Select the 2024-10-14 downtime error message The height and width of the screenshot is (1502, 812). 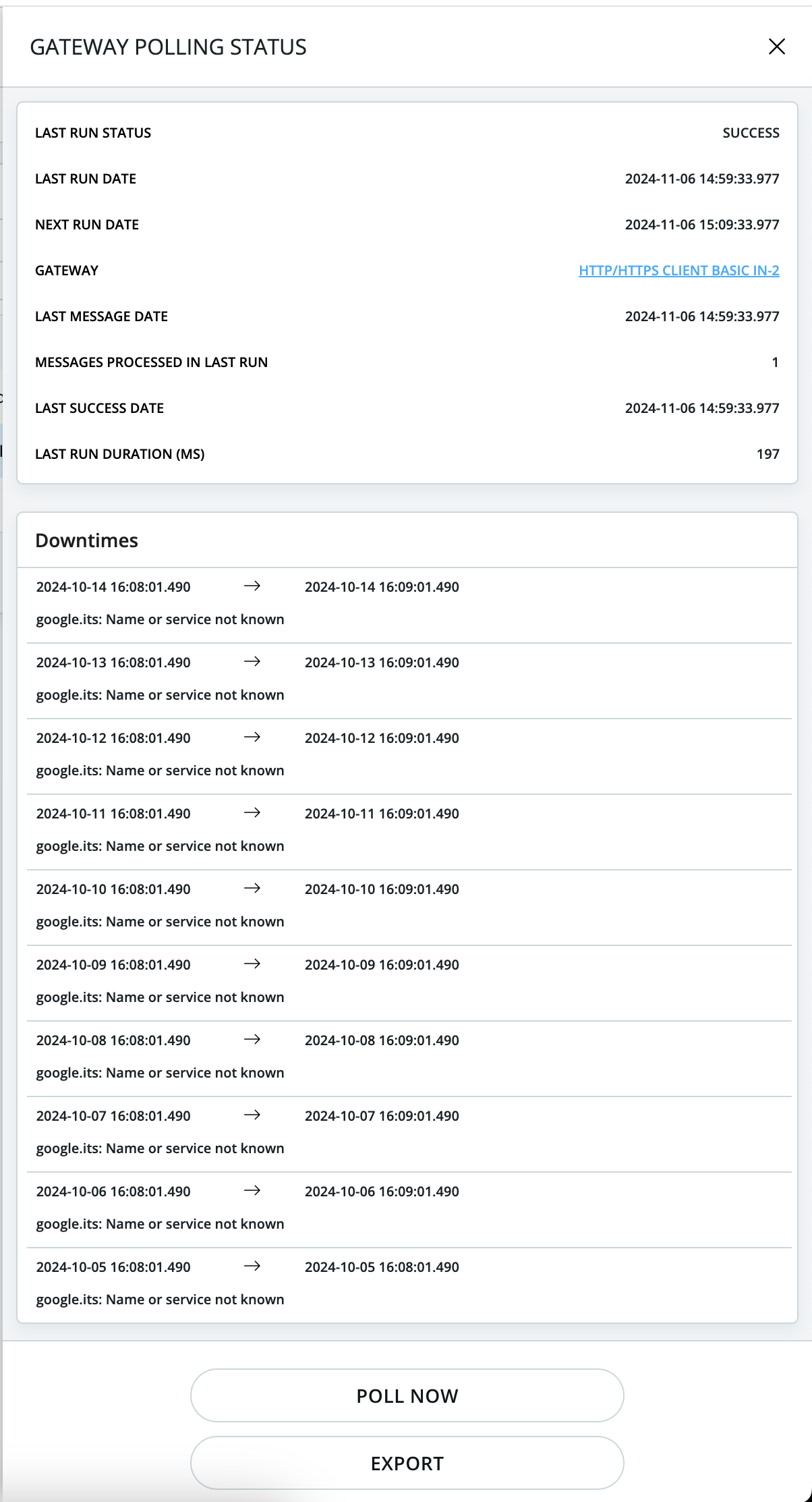point(160,619)
